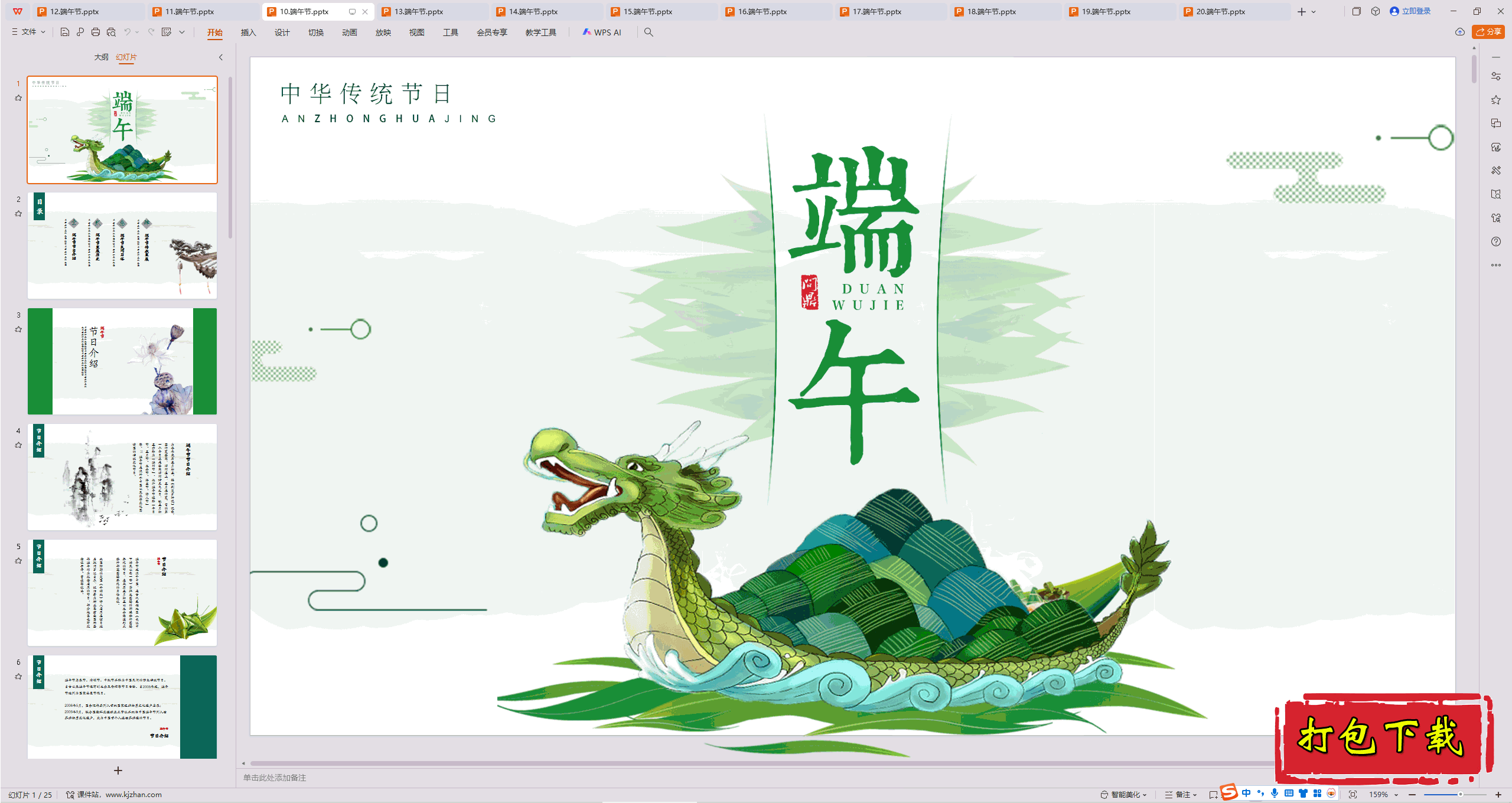Open the help question-mark icon in sidebar
This screenshot has width=1512, height=803.
pos(1495,241)
